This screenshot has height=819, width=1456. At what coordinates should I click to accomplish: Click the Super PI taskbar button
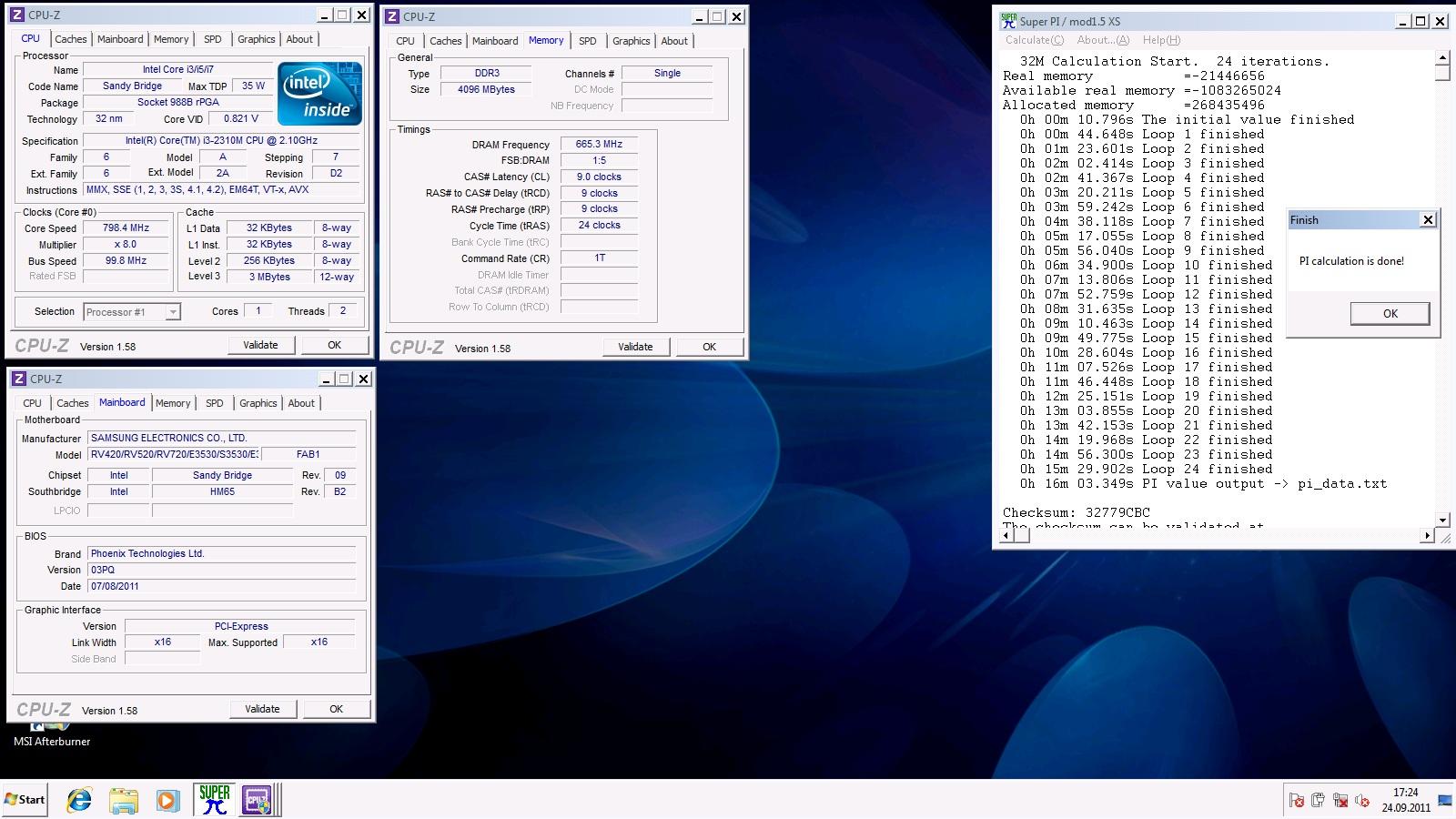pos(215,799)
